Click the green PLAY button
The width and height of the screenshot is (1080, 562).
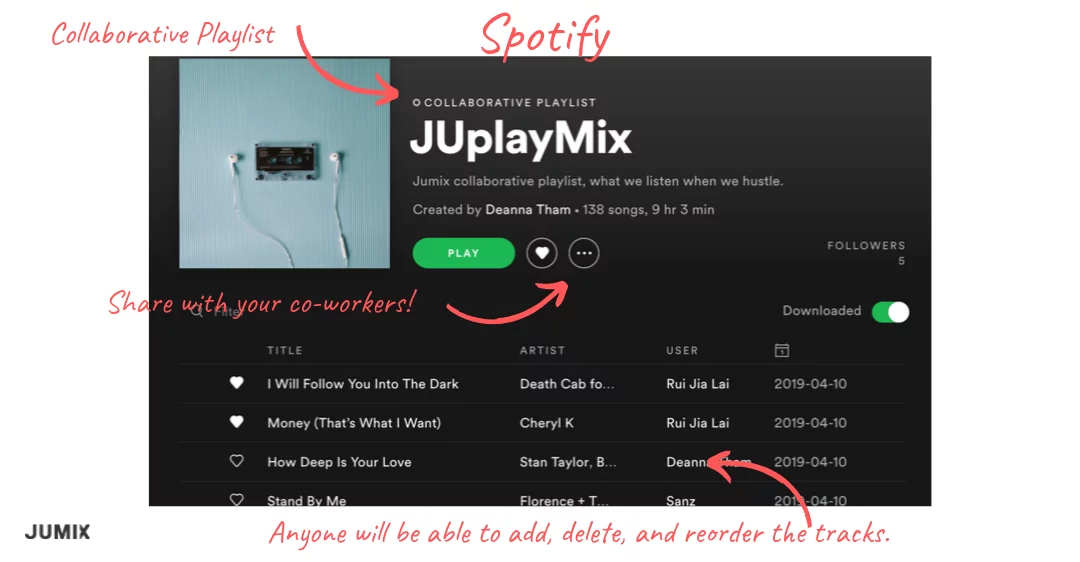[x=464, y=253]
